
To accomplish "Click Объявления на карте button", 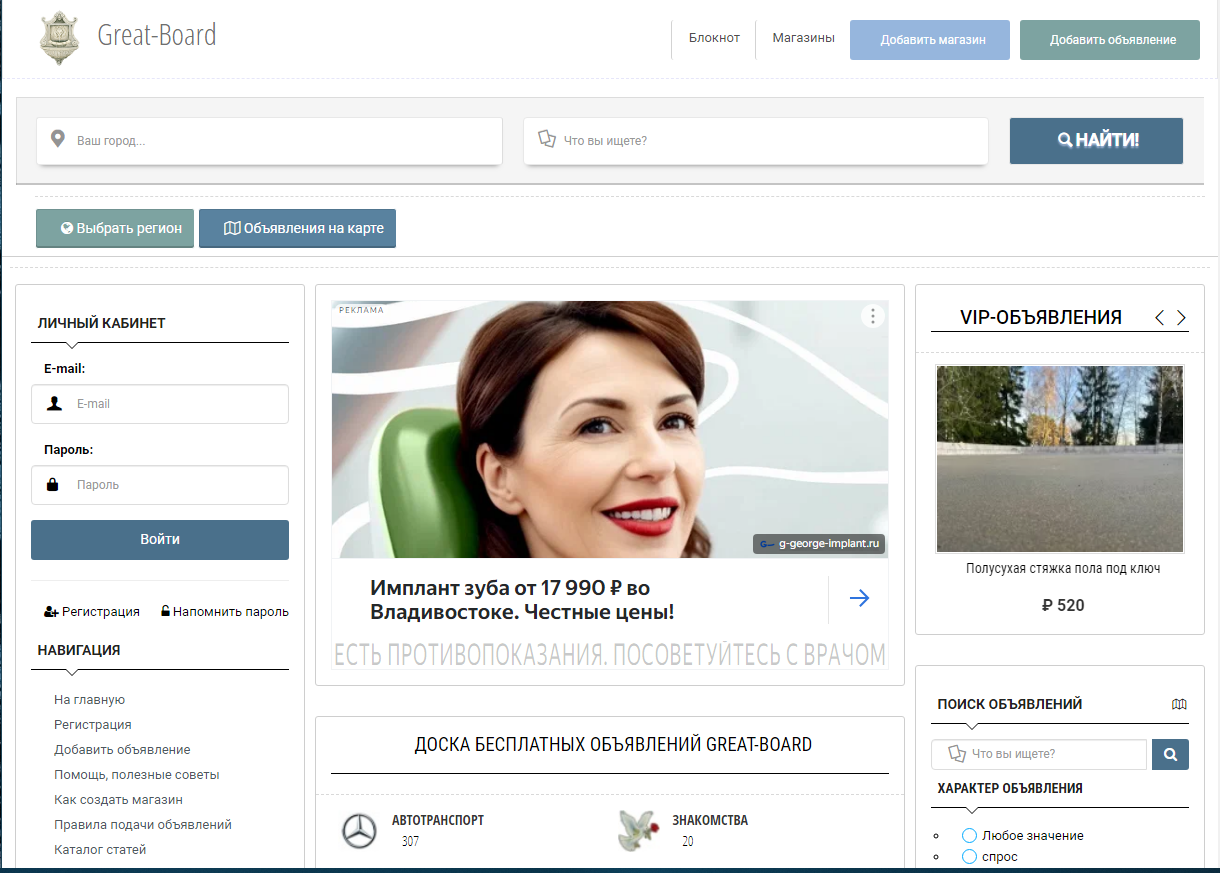I will tap(298, 228).
